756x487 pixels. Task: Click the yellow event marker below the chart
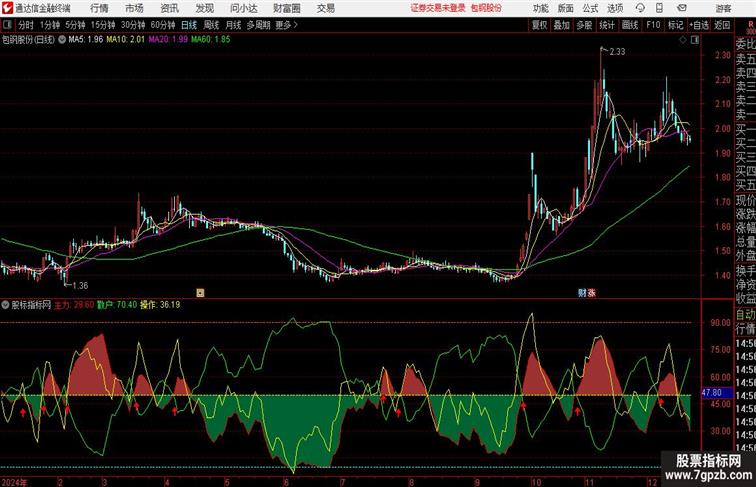(x=200, y=292)
